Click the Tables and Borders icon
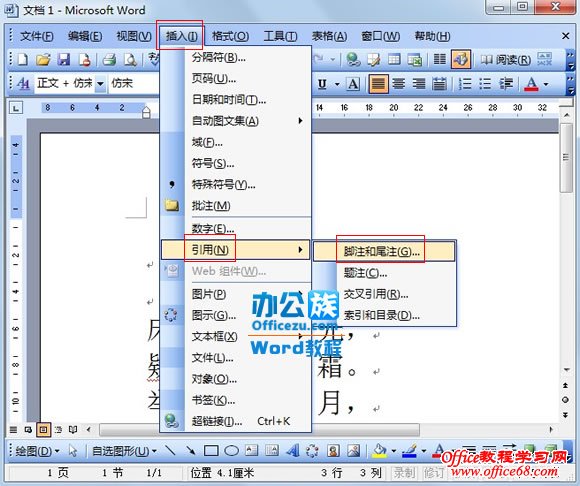 pyautogui.click(x=373, y=59)
